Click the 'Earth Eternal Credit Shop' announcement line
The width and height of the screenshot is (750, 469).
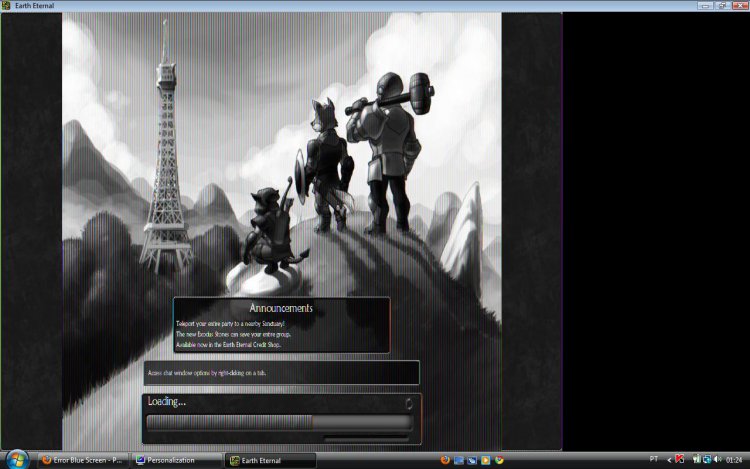(228, 345)
